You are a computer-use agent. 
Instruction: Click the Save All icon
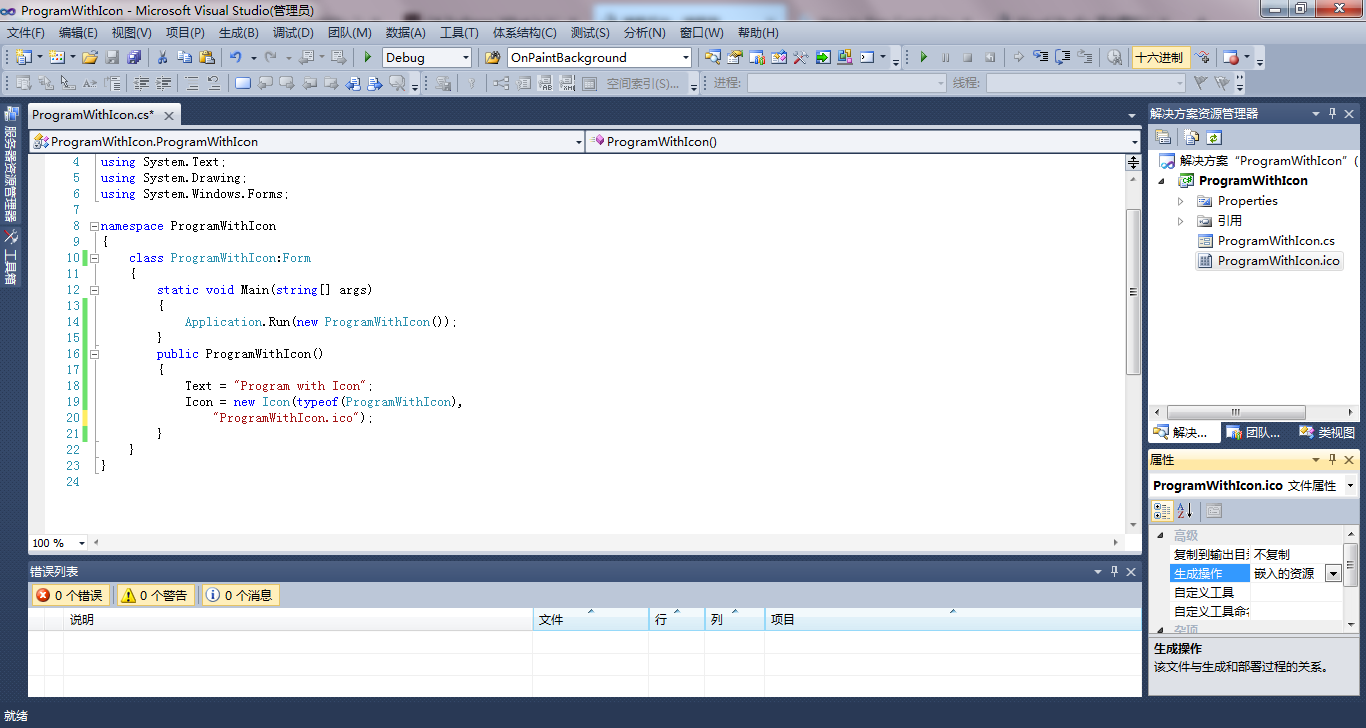tap(133, 57)
